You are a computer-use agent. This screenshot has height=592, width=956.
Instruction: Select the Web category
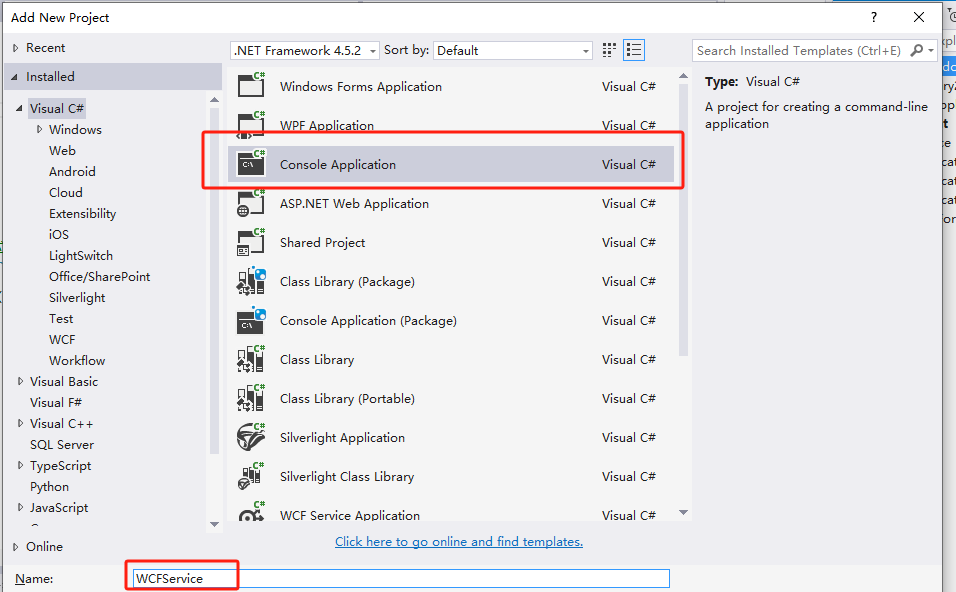click(62, 151)
